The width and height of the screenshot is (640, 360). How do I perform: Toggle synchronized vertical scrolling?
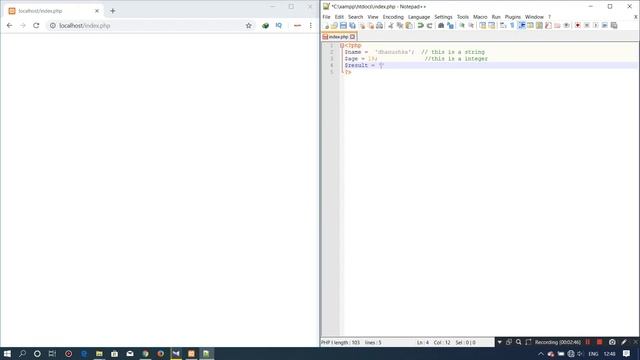pyautogui.click(x=482, y=25)
